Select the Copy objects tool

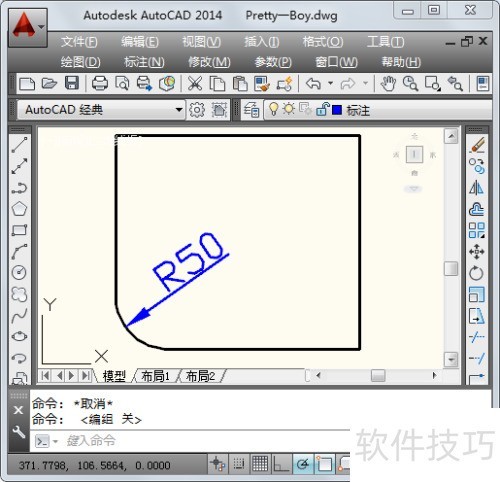point(477,166)
